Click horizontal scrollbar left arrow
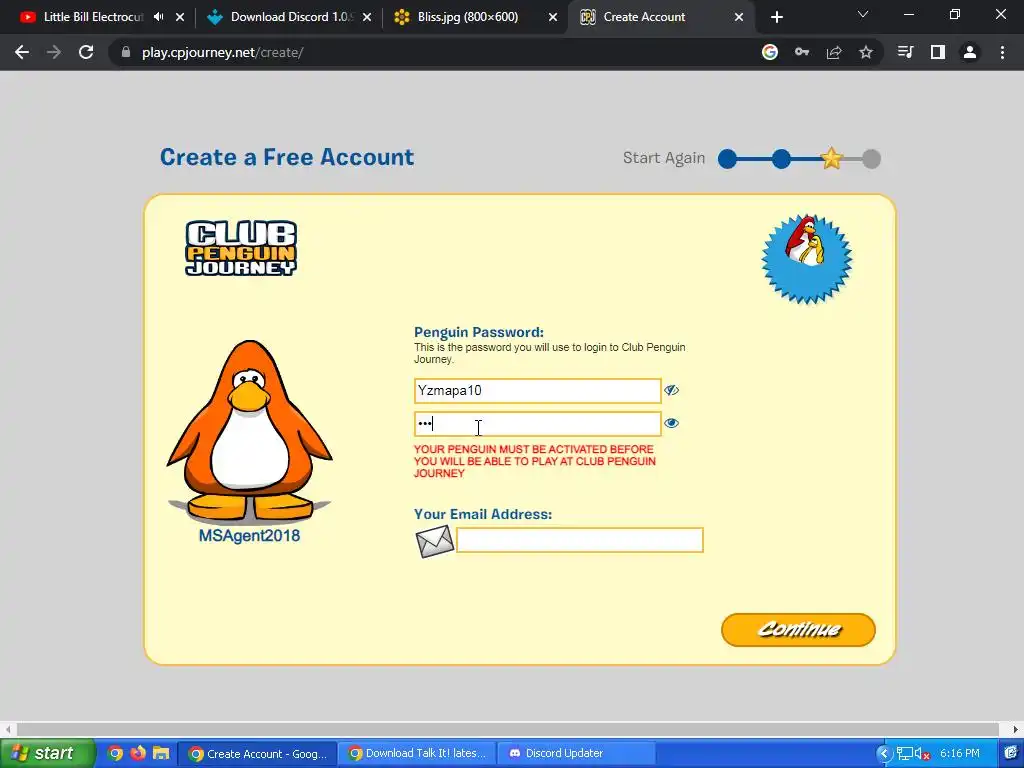The width and height of the screenshot is (1024, 768). click(8, 729)
